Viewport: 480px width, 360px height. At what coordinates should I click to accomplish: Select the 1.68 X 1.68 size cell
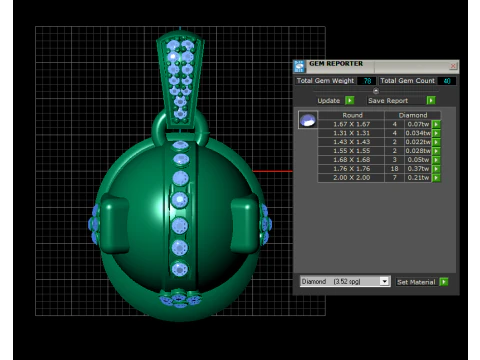351,160
